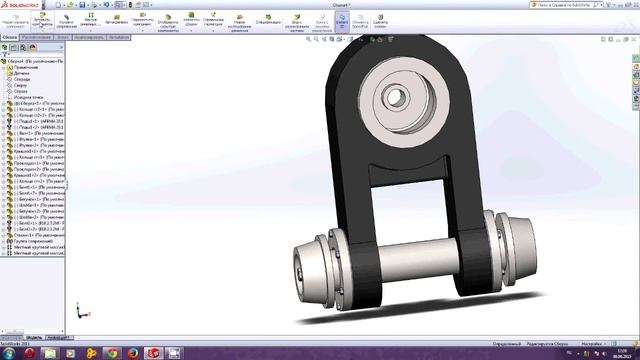This screenshot has width=640, height=360.
Task: Open the DisplayManager tab icon
Action: click(33, 47)
